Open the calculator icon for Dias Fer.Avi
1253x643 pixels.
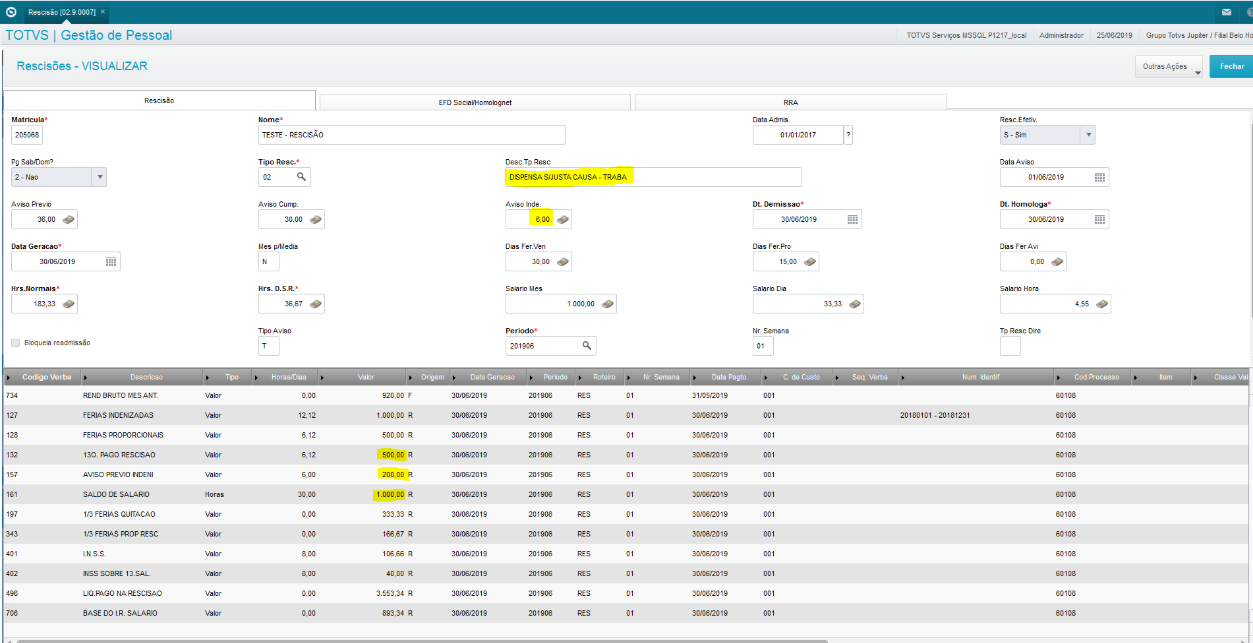click(1056, 261)
